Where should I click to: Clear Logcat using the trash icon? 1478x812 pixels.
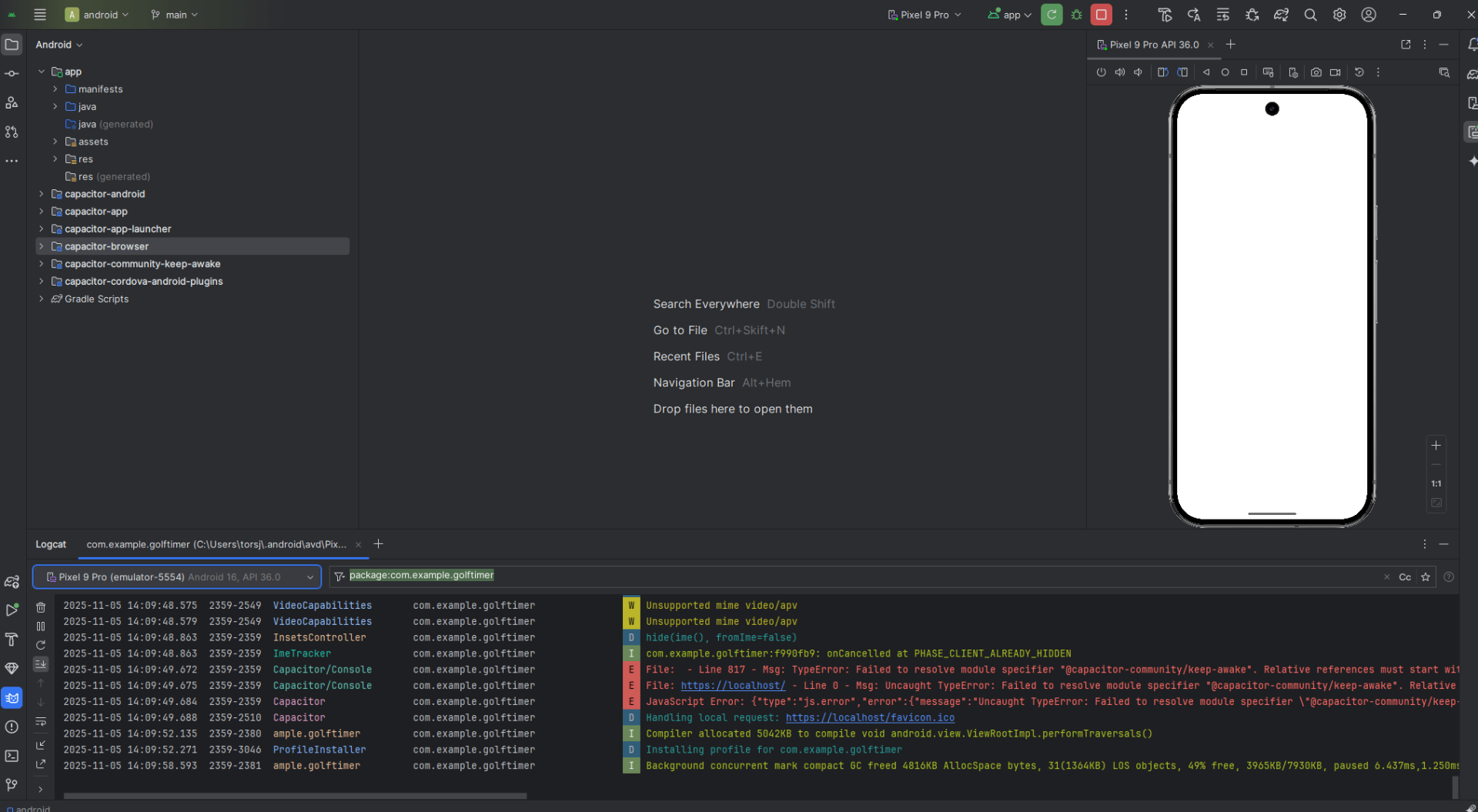click(x=41, y=607)
